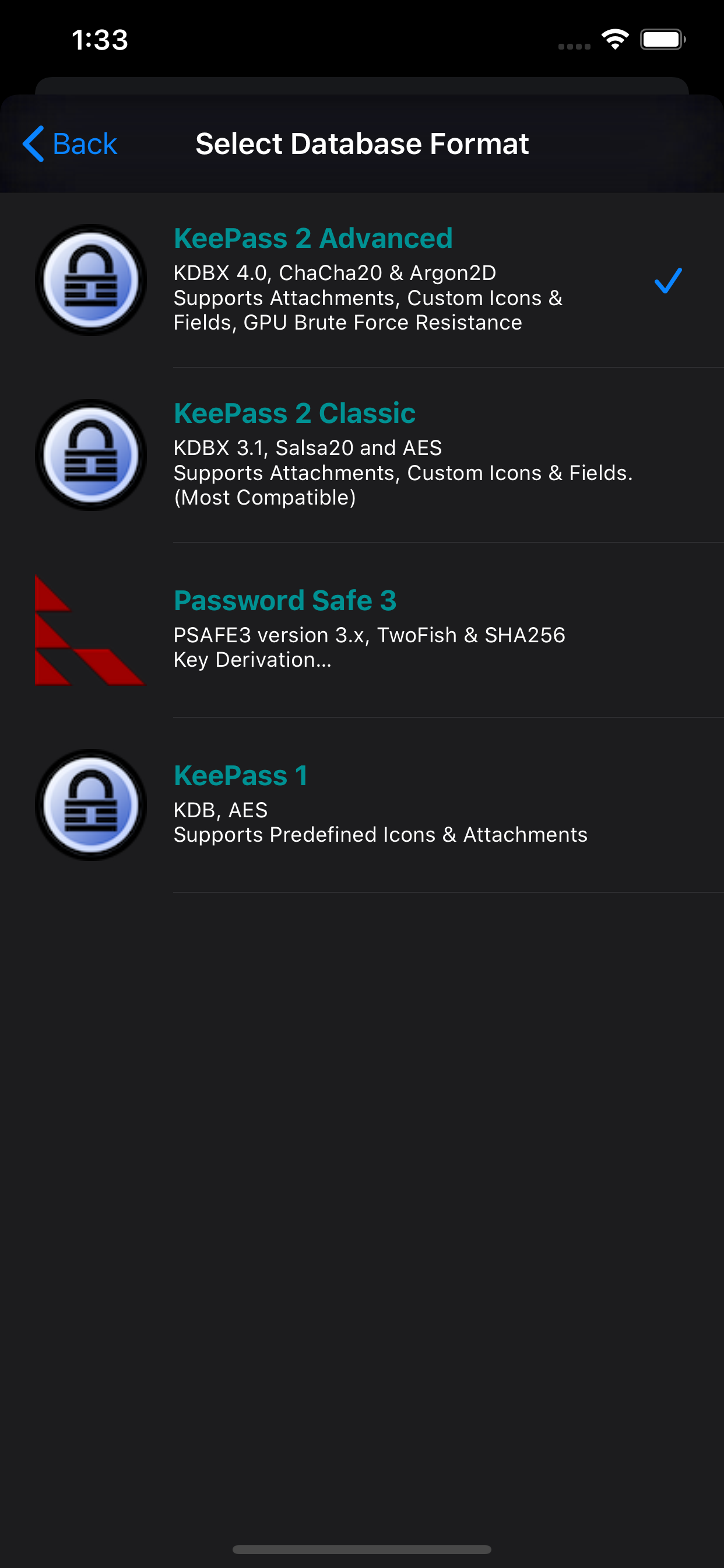Tap the Wi-Fi icon in the status bar
Image resolution: width=724 pixels, height=1568 pixels.
[614, 40]
